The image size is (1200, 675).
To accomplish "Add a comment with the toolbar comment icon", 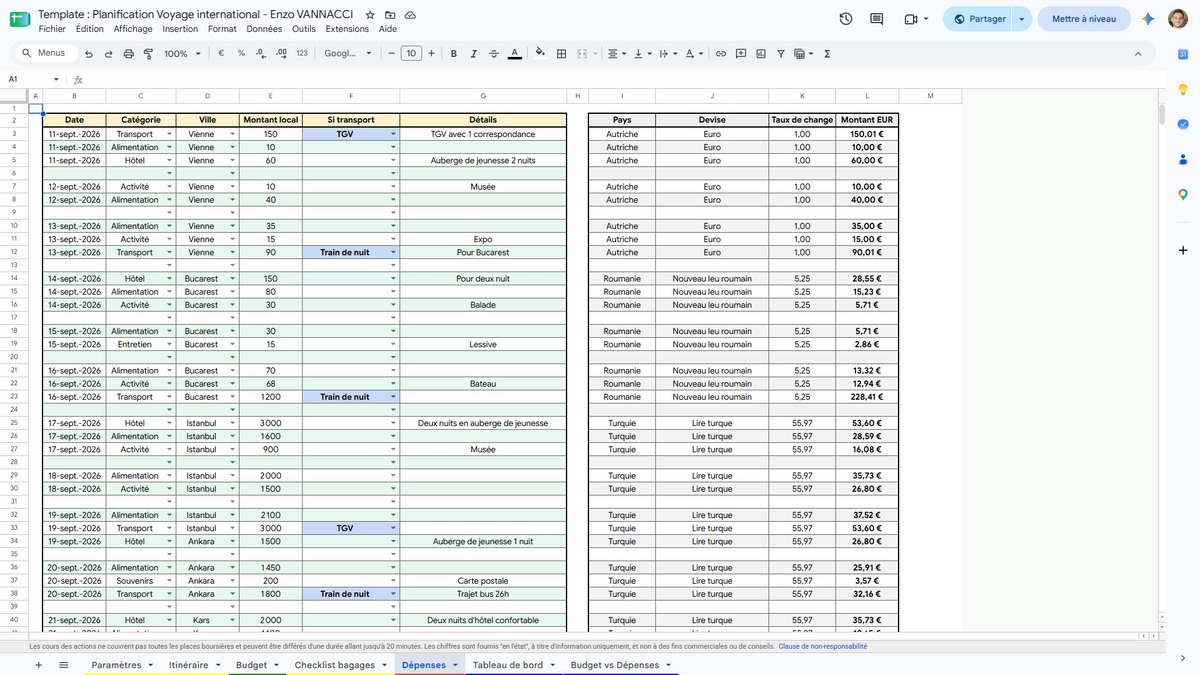I will (741, 54).
